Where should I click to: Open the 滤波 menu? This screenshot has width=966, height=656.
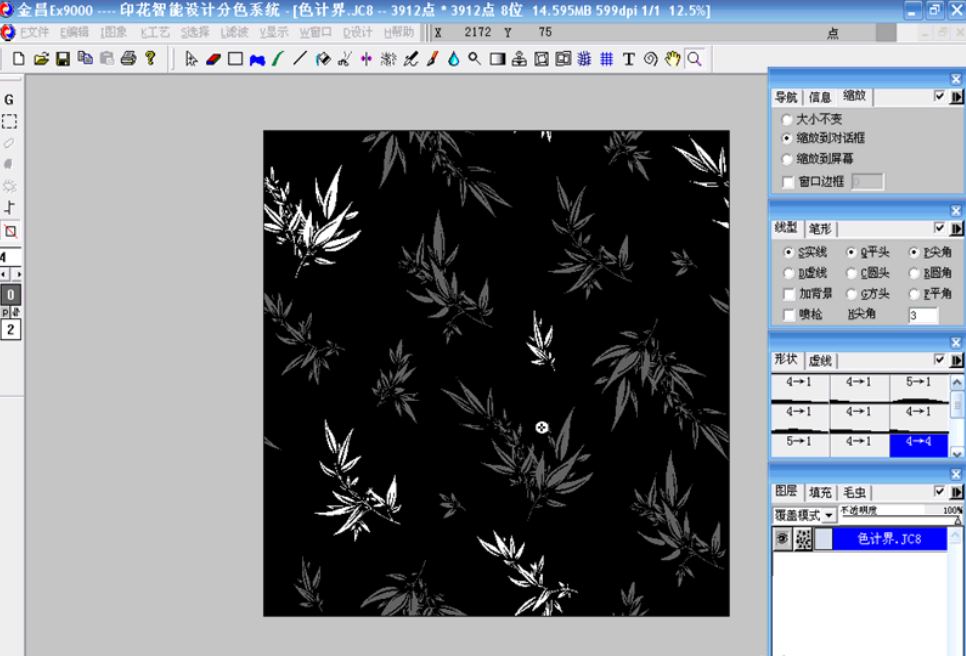234,32
